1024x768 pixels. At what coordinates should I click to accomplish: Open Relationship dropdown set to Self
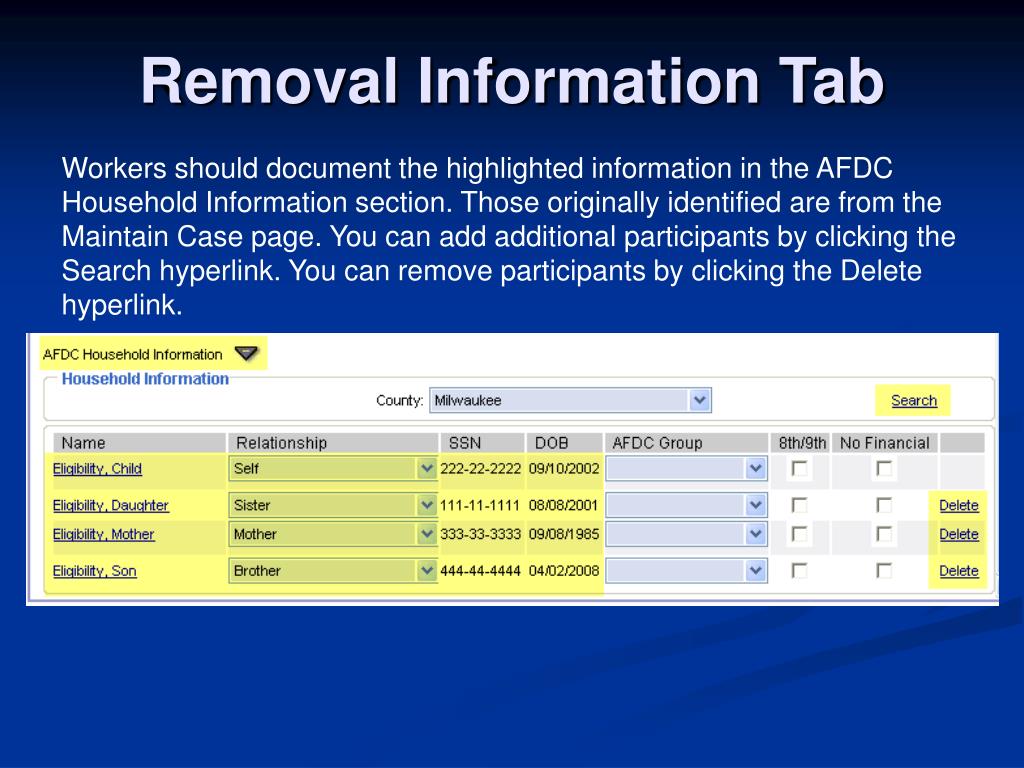coord(332,468)
